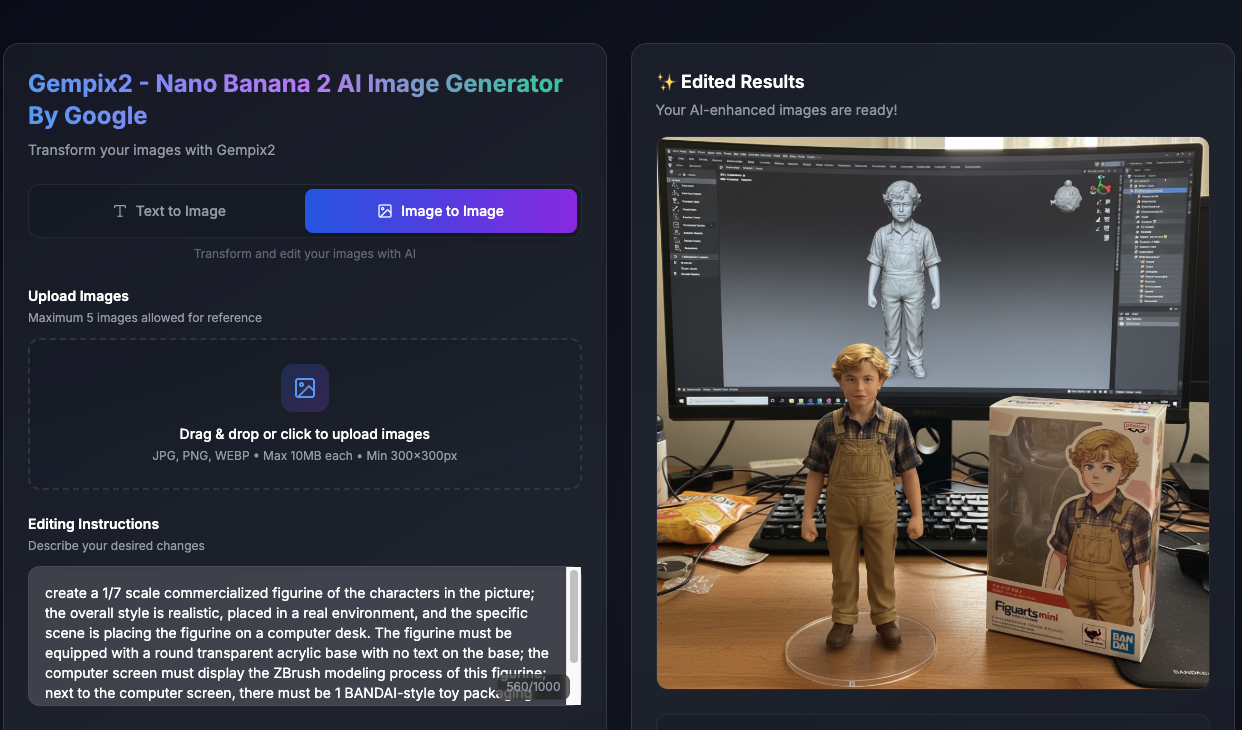Click the 560/1000 character counter badge
This screenshot has width=1242, height=730.
pos(531,687)
